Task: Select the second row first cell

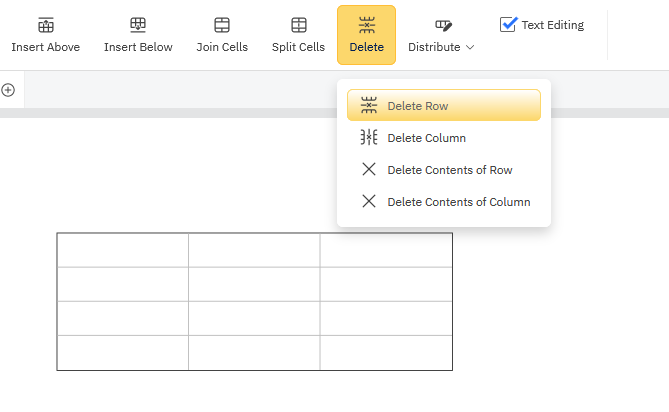Action: (122, 284)
